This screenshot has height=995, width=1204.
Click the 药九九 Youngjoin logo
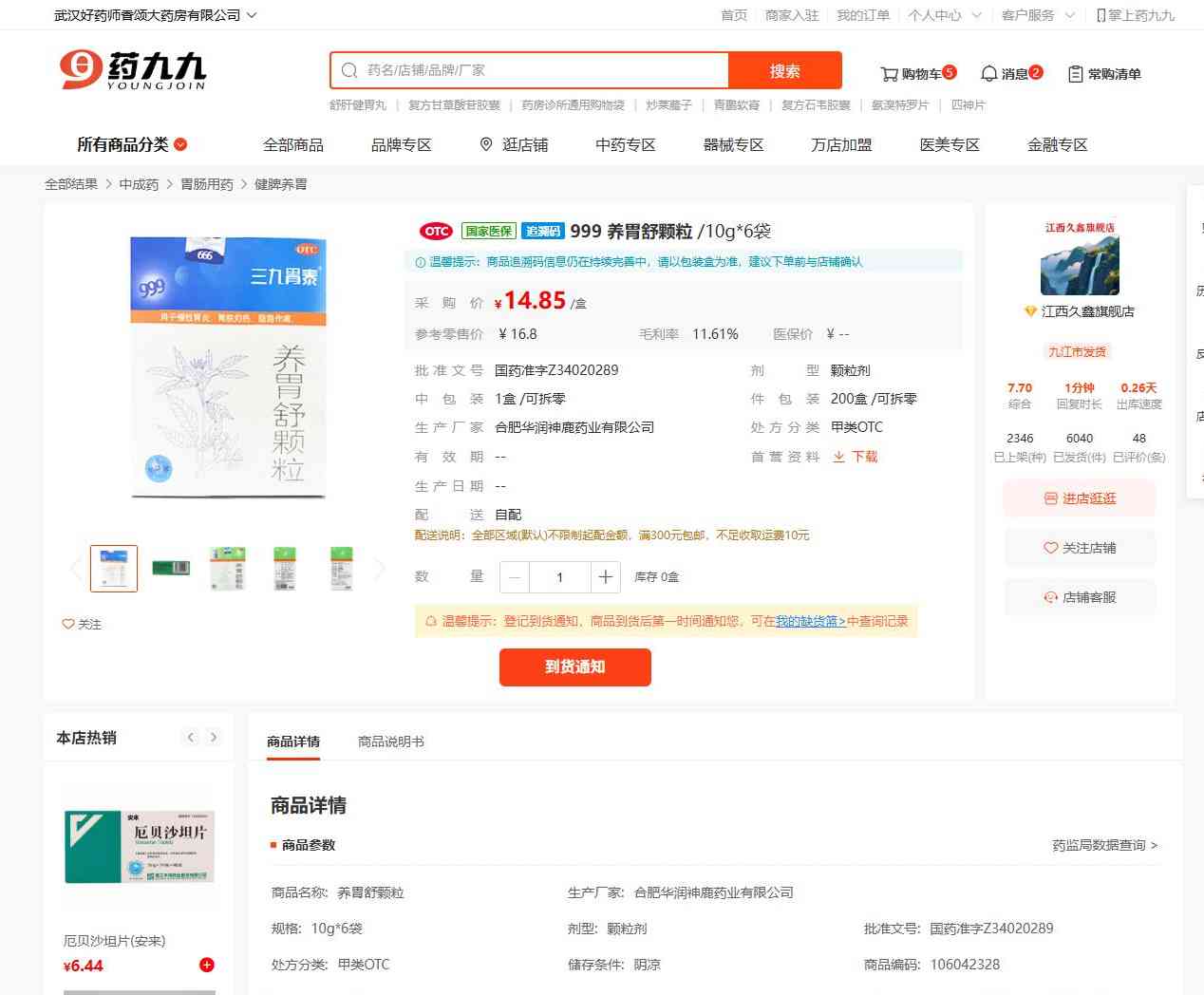[x=133, y=70]
